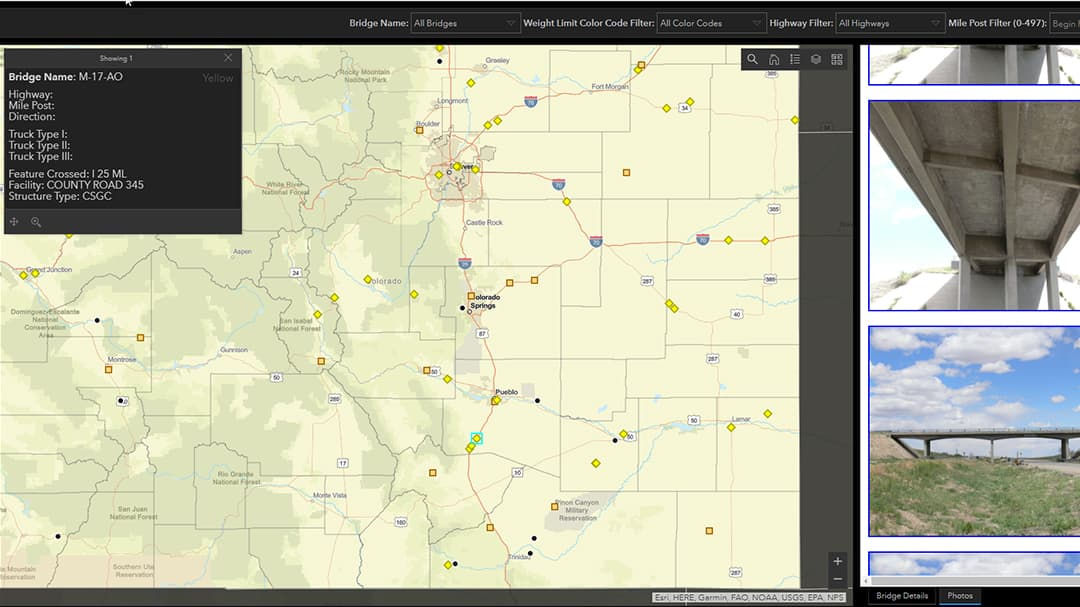The image size is (1080, 607).
Task: Click the Mile Post Filter input field
Action: point(1064,22)
